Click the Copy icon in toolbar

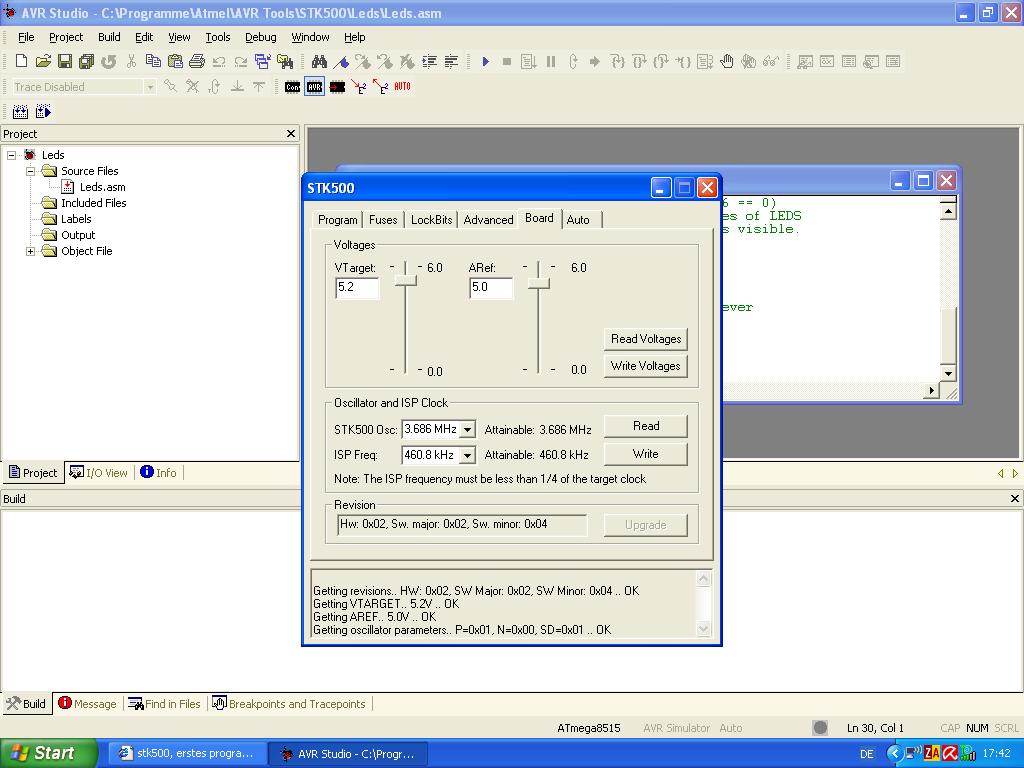[153, 61]
